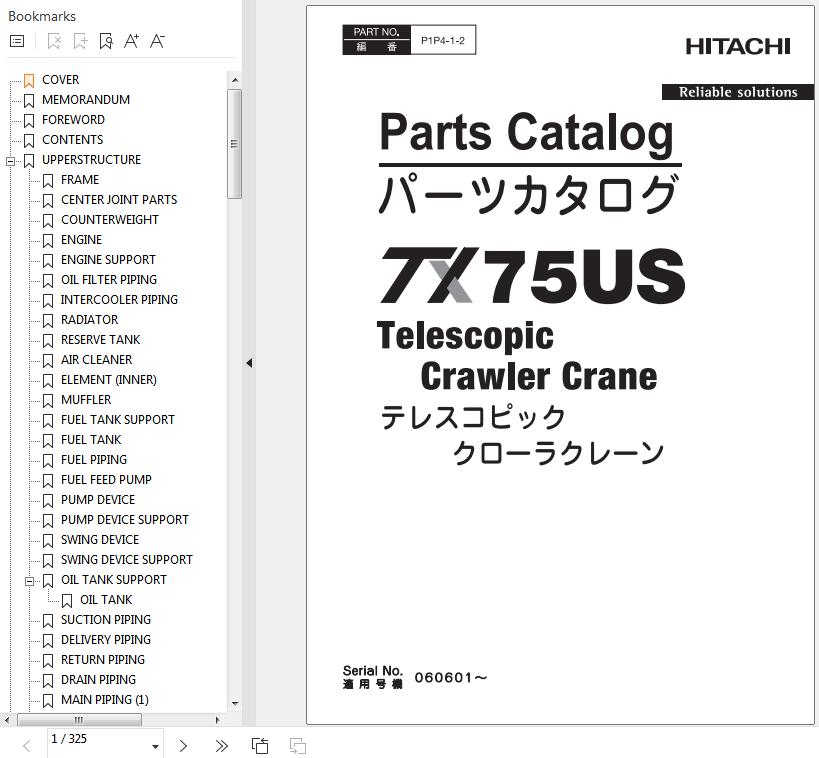Jump to the last page

click(221, 745)
